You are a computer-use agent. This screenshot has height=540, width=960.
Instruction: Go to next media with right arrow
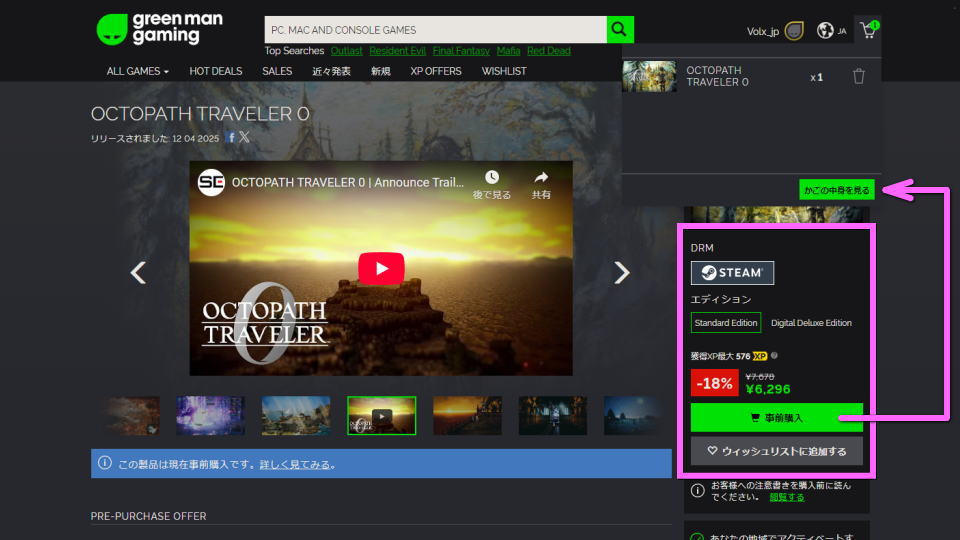(621, 272)
